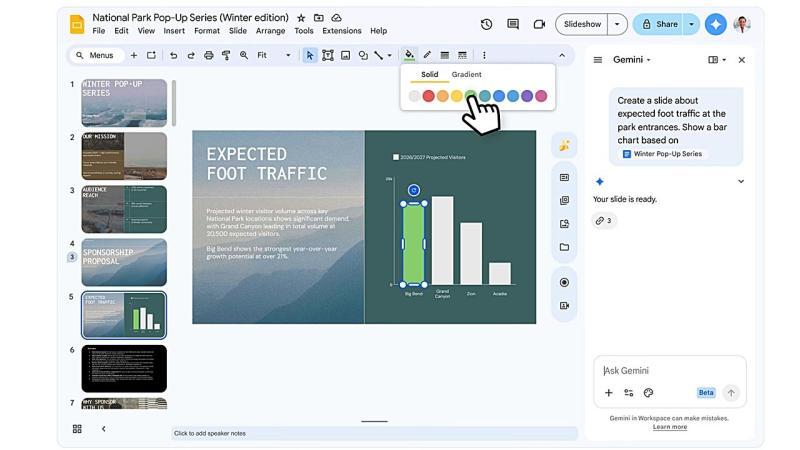This screenshot has width=800, height=450.
Task: Click the fill color paint bucket icon
Action: tap(409, 55)
